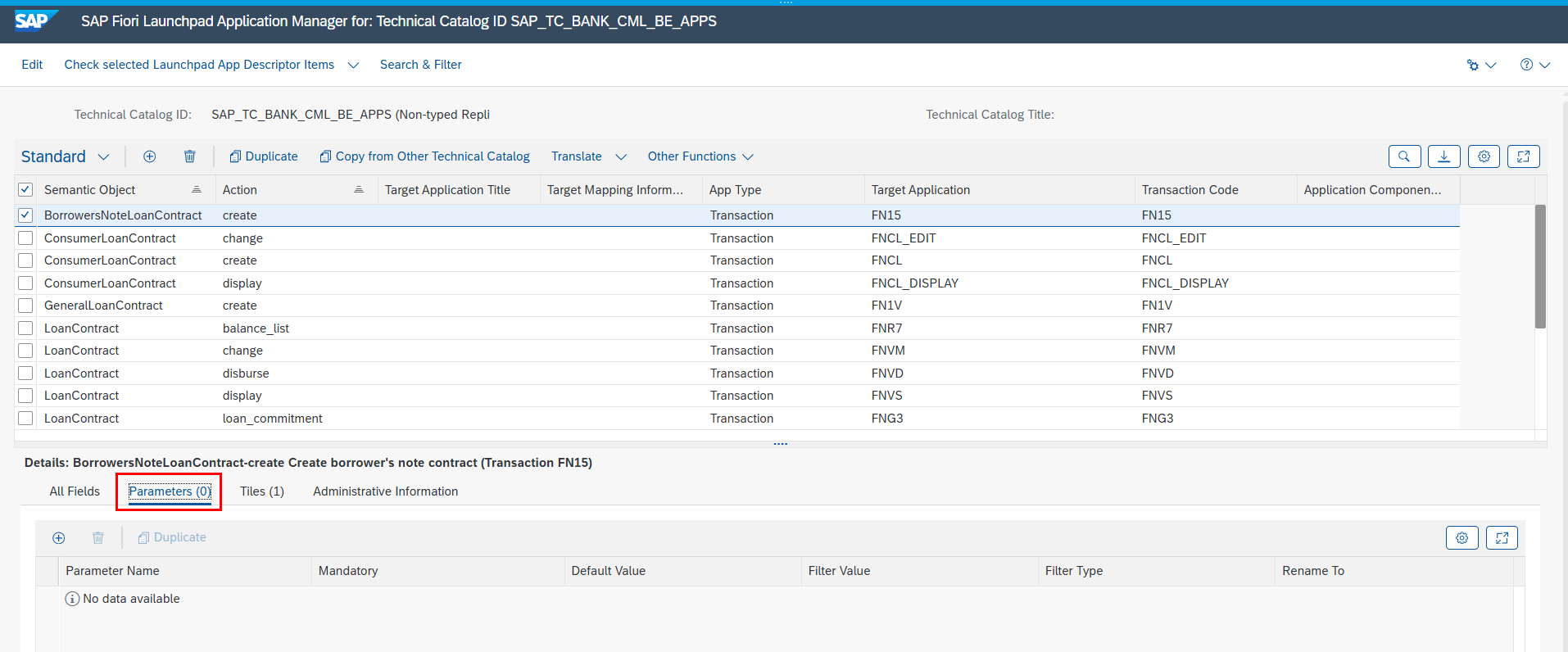
Task: Export the table with the download icon
Action: 1444,156
